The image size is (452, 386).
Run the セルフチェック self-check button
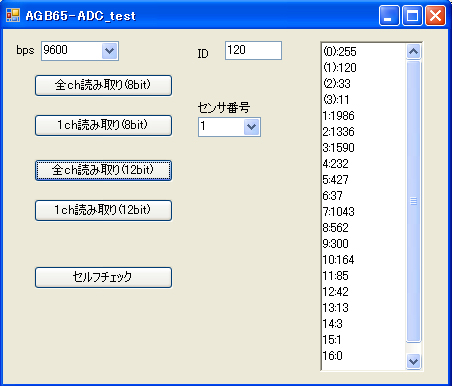pos(103,277)
